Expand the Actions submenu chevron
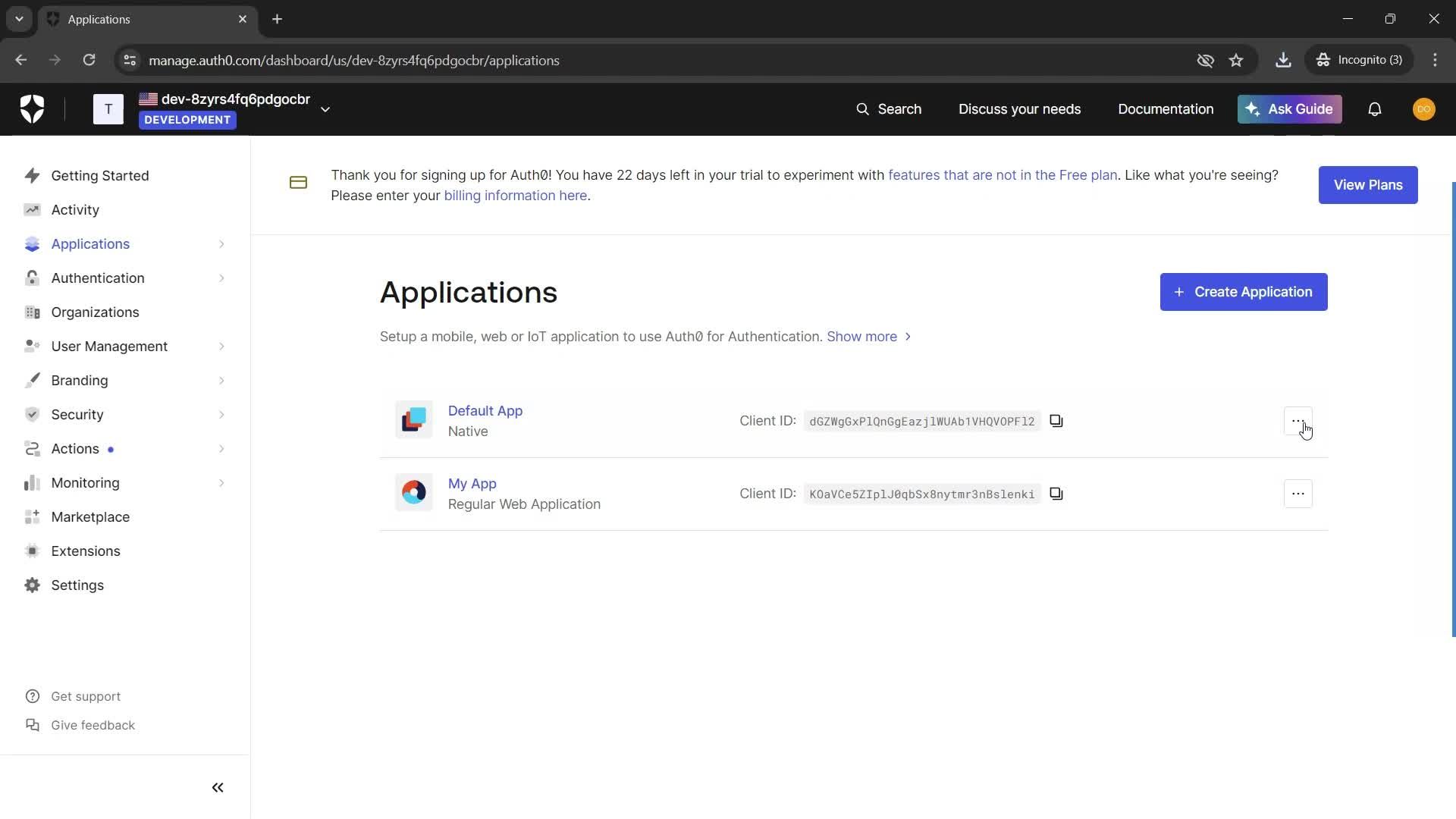1456x819 pixels. [221, 449]
